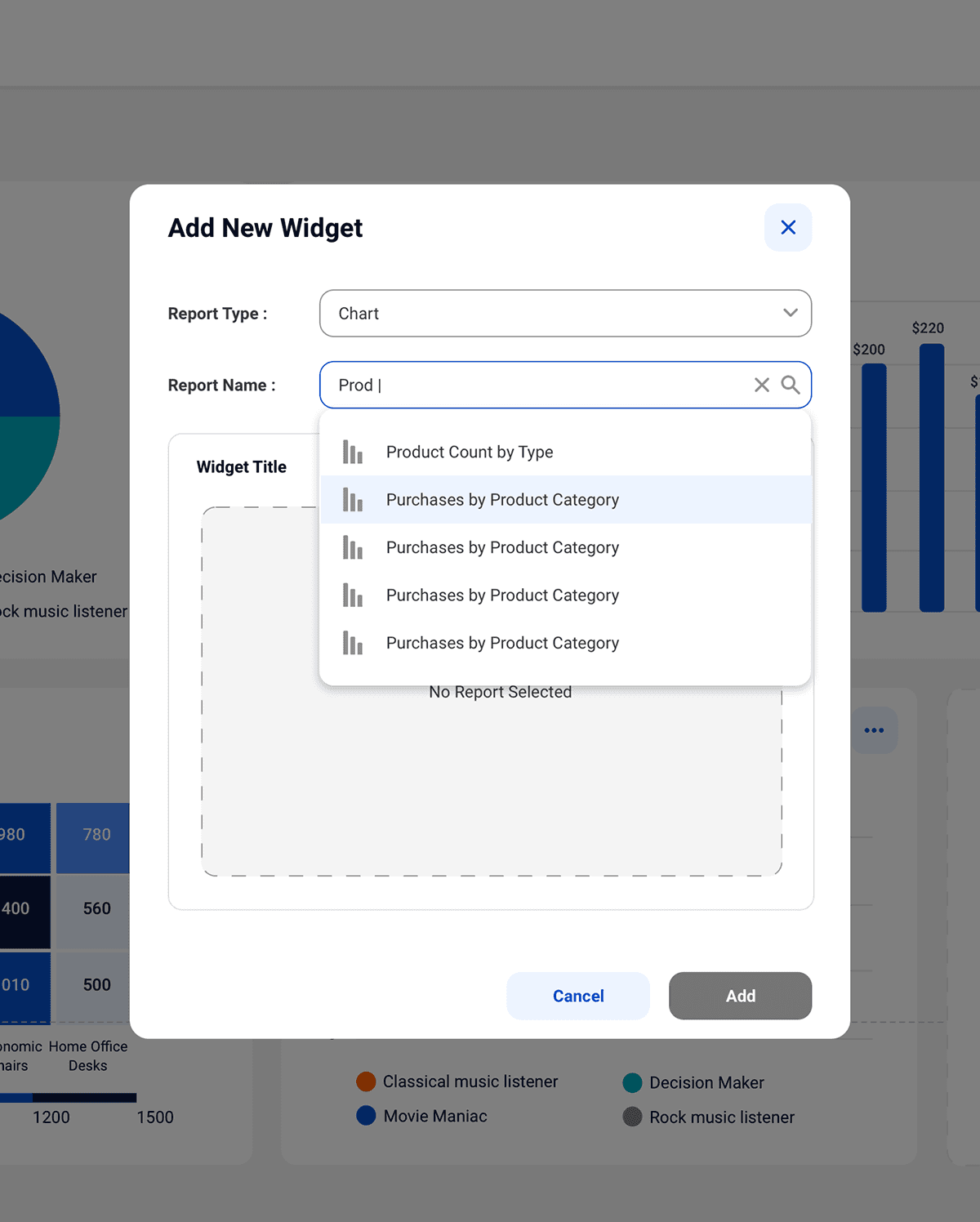
Task: Click Classical music listener orange legend dot
Action: (x=366, y=1082)
